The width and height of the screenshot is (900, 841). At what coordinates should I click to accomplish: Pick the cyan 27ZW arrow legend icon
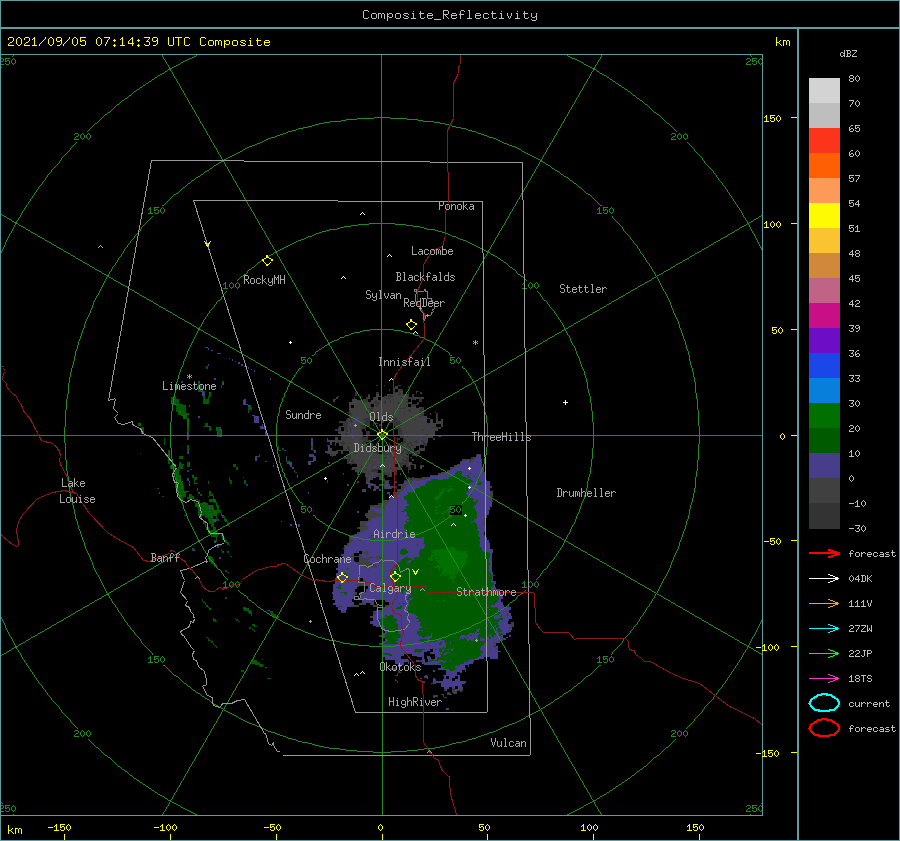coord(824,629)
